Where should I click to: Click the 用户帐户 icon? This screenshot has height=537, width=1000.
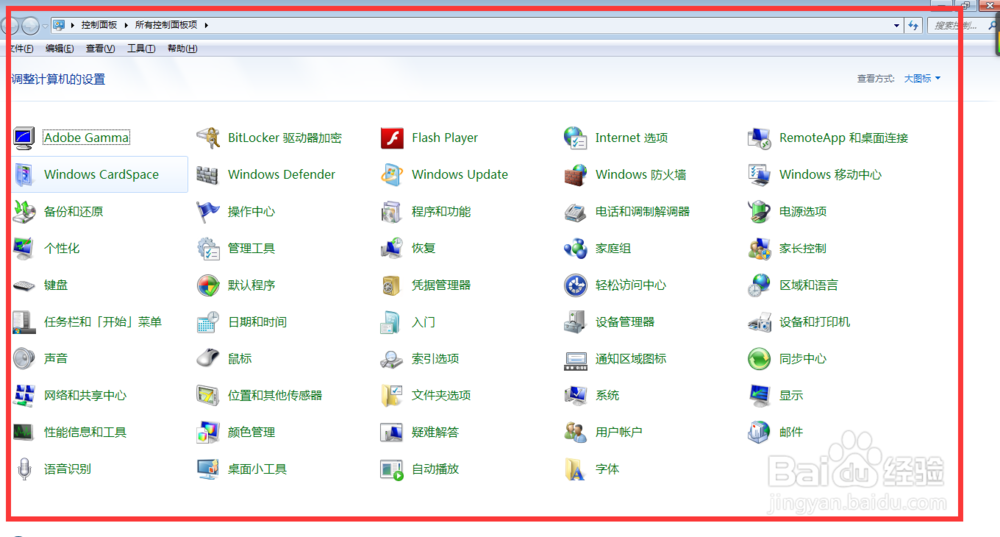pos(575,432)
